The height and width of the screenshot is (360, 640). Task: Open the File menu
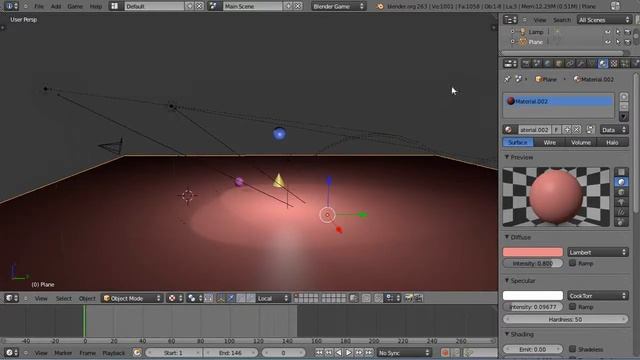coord(39,6)
